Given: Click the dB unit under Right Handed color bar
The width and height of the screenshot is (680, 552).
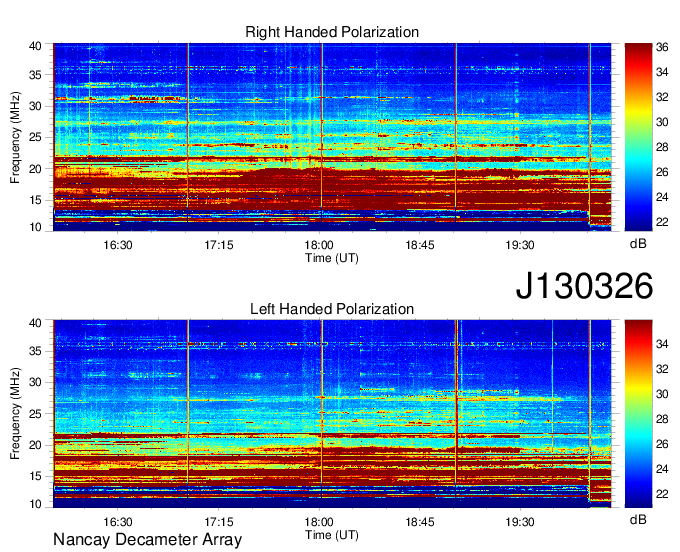Looking at the screenshot, I should [638, 244].
